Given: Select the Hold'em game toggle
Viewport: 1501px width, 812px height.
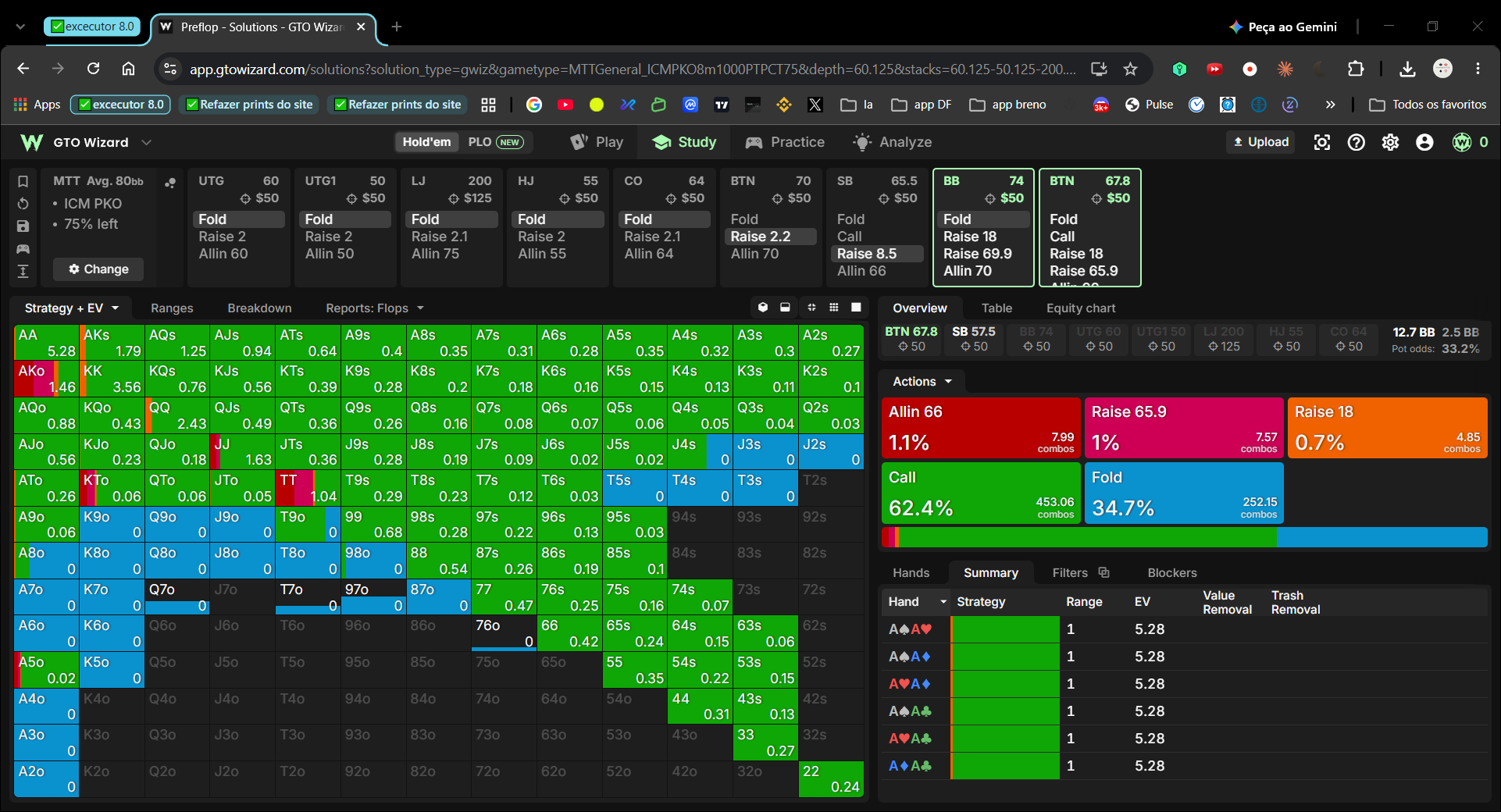Looking at the screenshot, I should click(426, 142).
